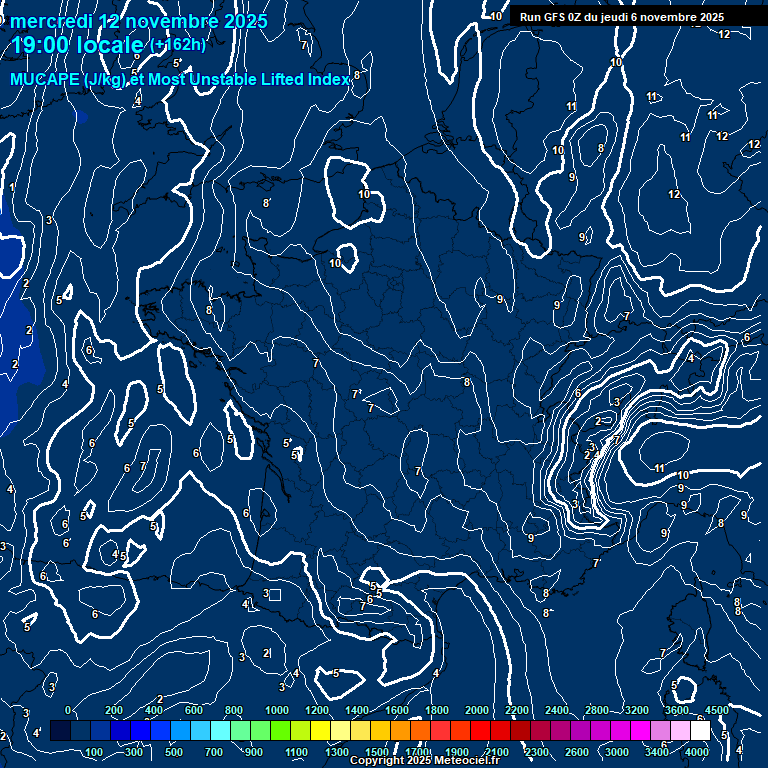Click the "2300" label below the color scale

click(x=537, y=752)
